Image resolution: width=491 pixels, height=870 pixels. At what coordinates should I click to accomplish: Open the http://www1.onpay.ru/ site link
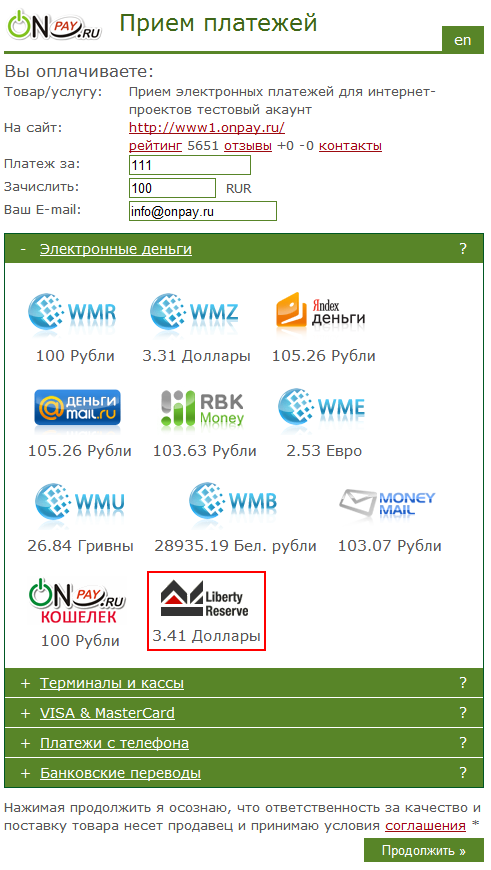point(207,128)
